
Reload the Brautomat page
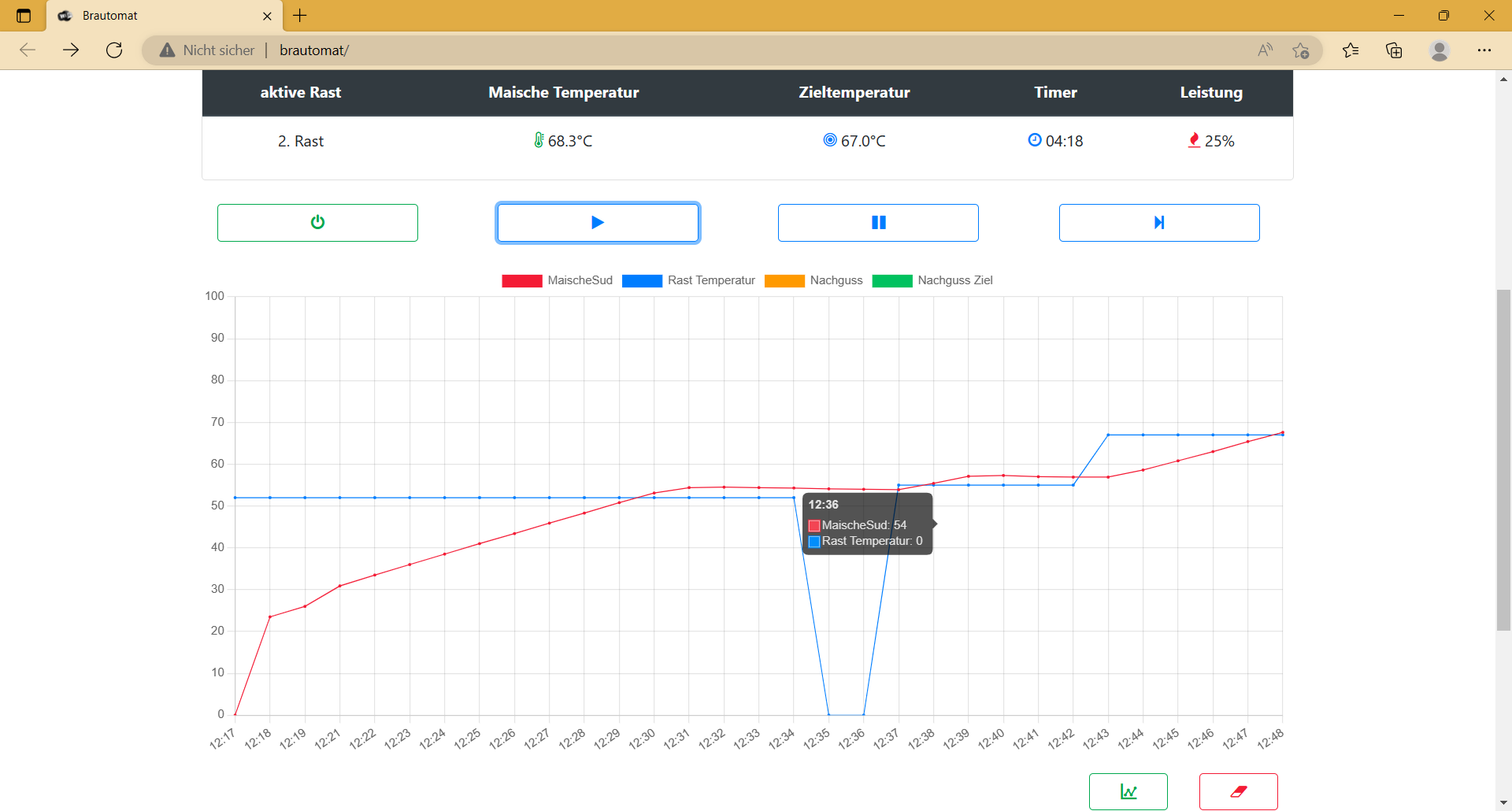point(114,50)
